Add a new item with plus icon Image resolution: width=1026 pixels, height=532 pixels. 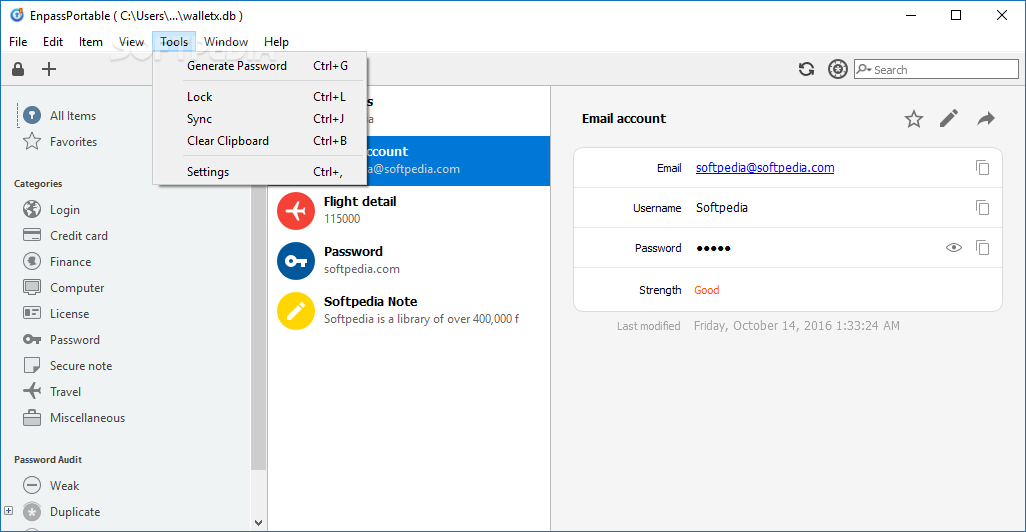point(49,69)
